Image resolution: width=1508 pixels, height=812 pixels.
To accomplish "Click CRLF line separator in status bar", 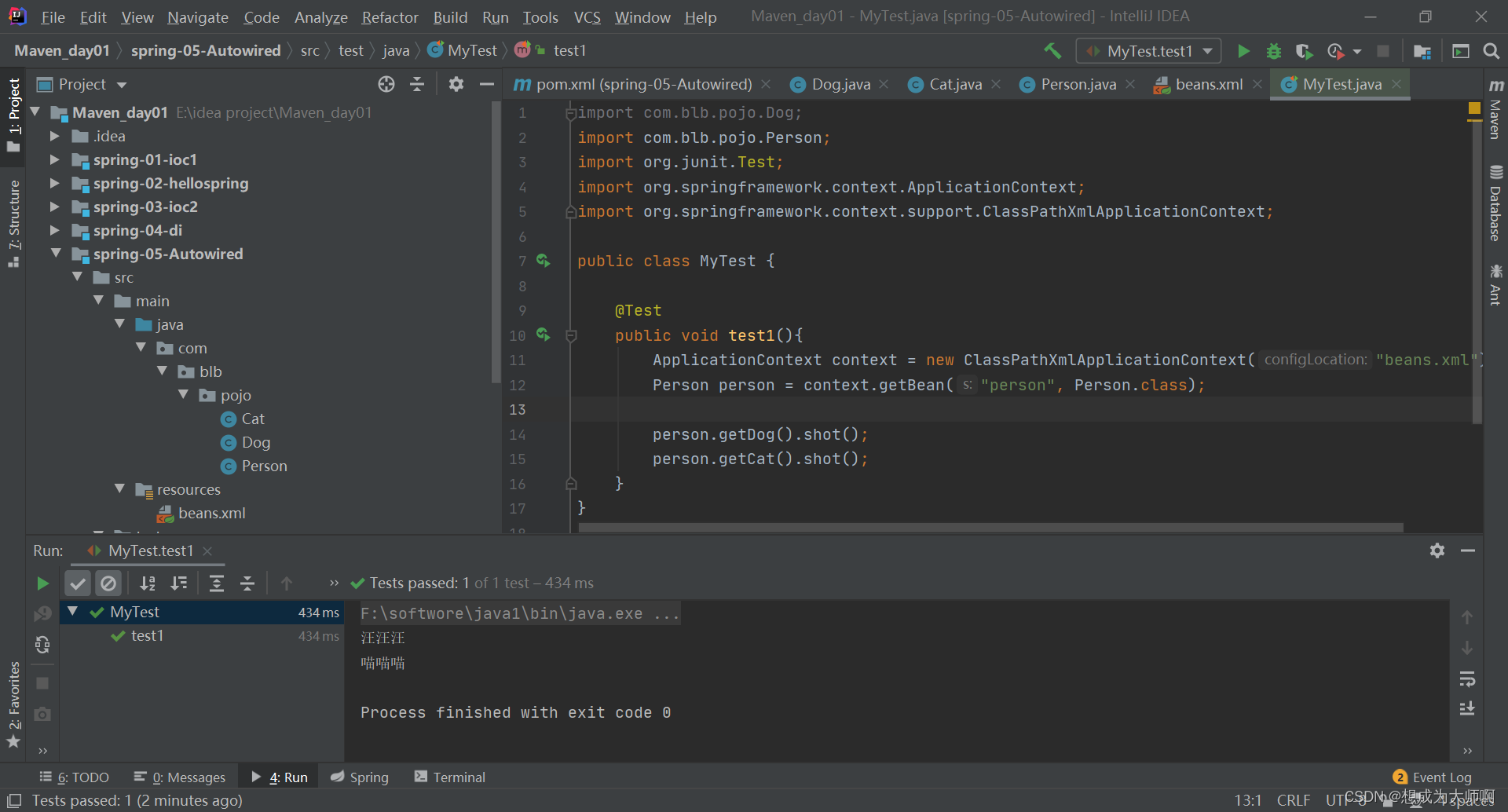I will coord(1293,800).
